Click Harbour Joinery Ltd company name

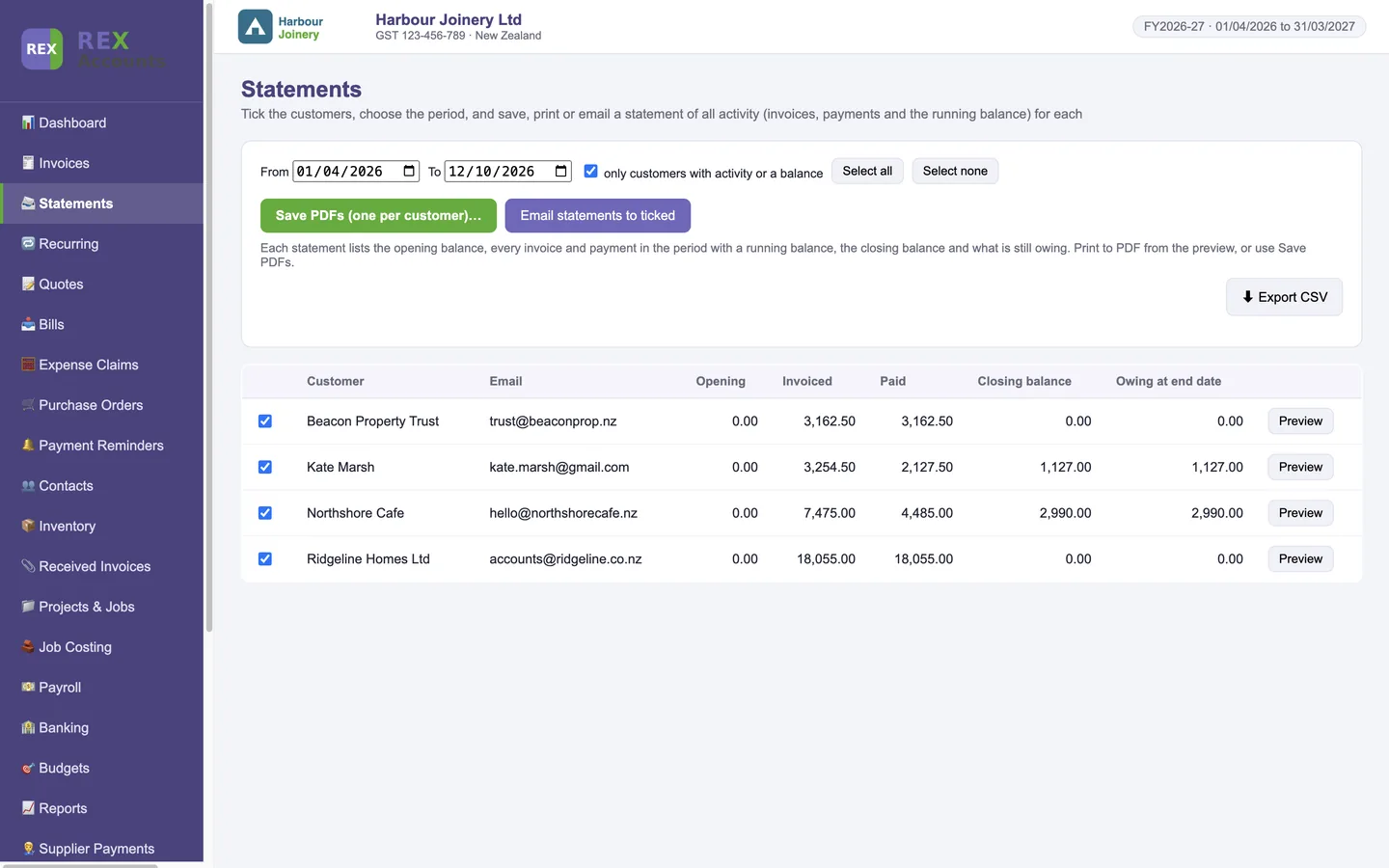449,19
